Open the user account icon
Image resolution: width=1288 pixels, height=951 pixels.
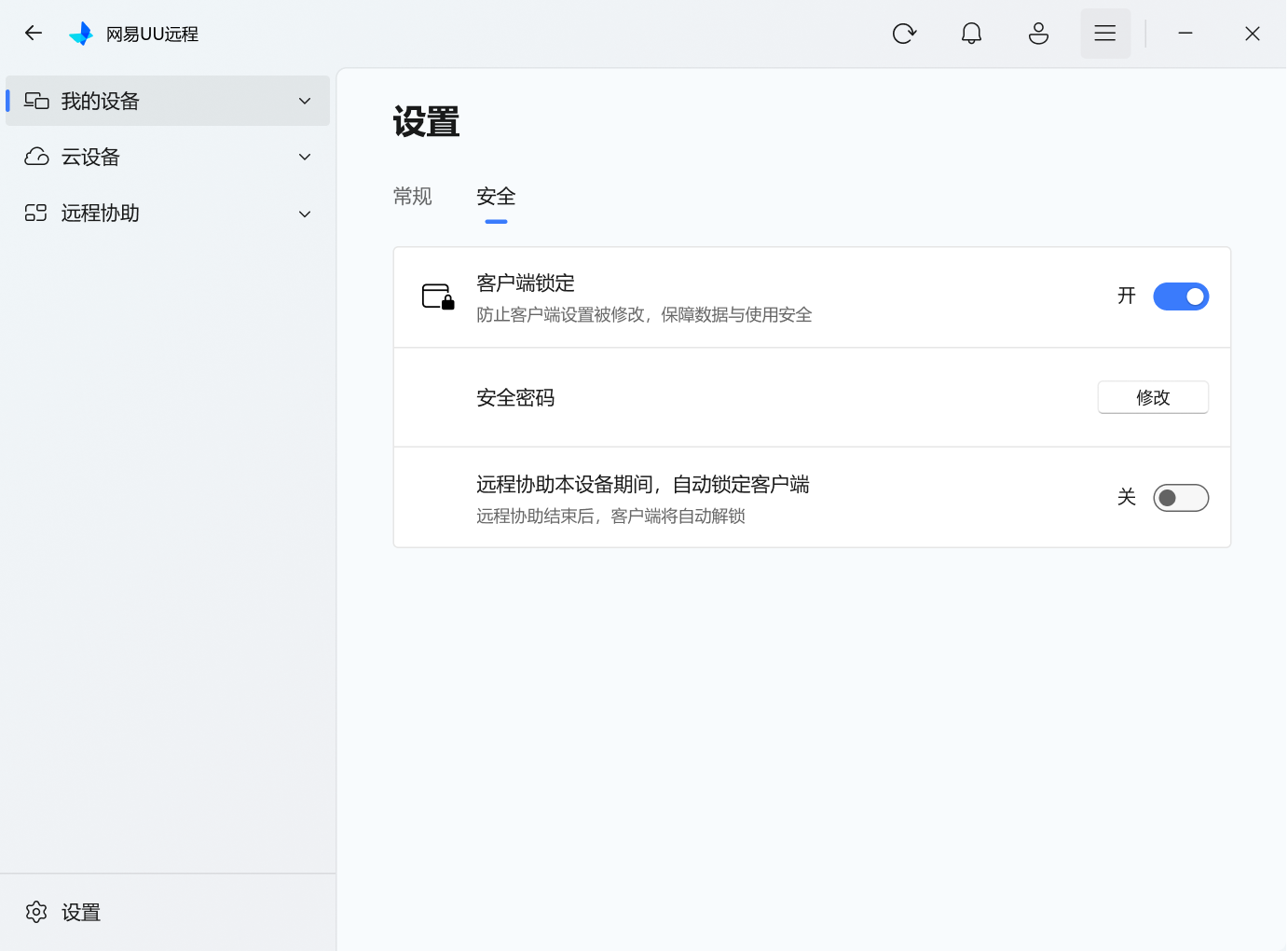click(x=1038, y=34)
